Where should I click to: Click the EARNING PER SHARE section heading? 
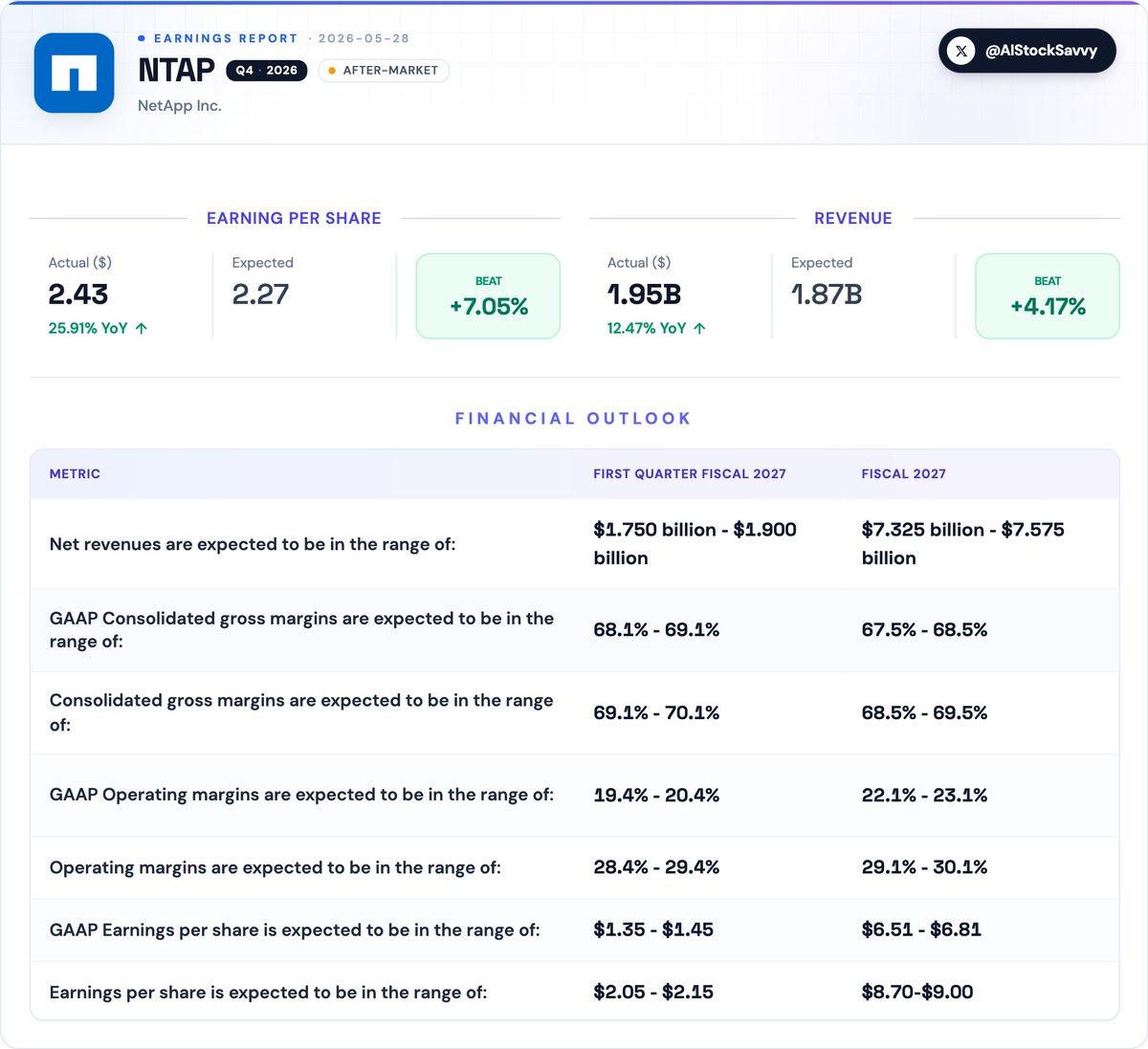coord(294,218)
